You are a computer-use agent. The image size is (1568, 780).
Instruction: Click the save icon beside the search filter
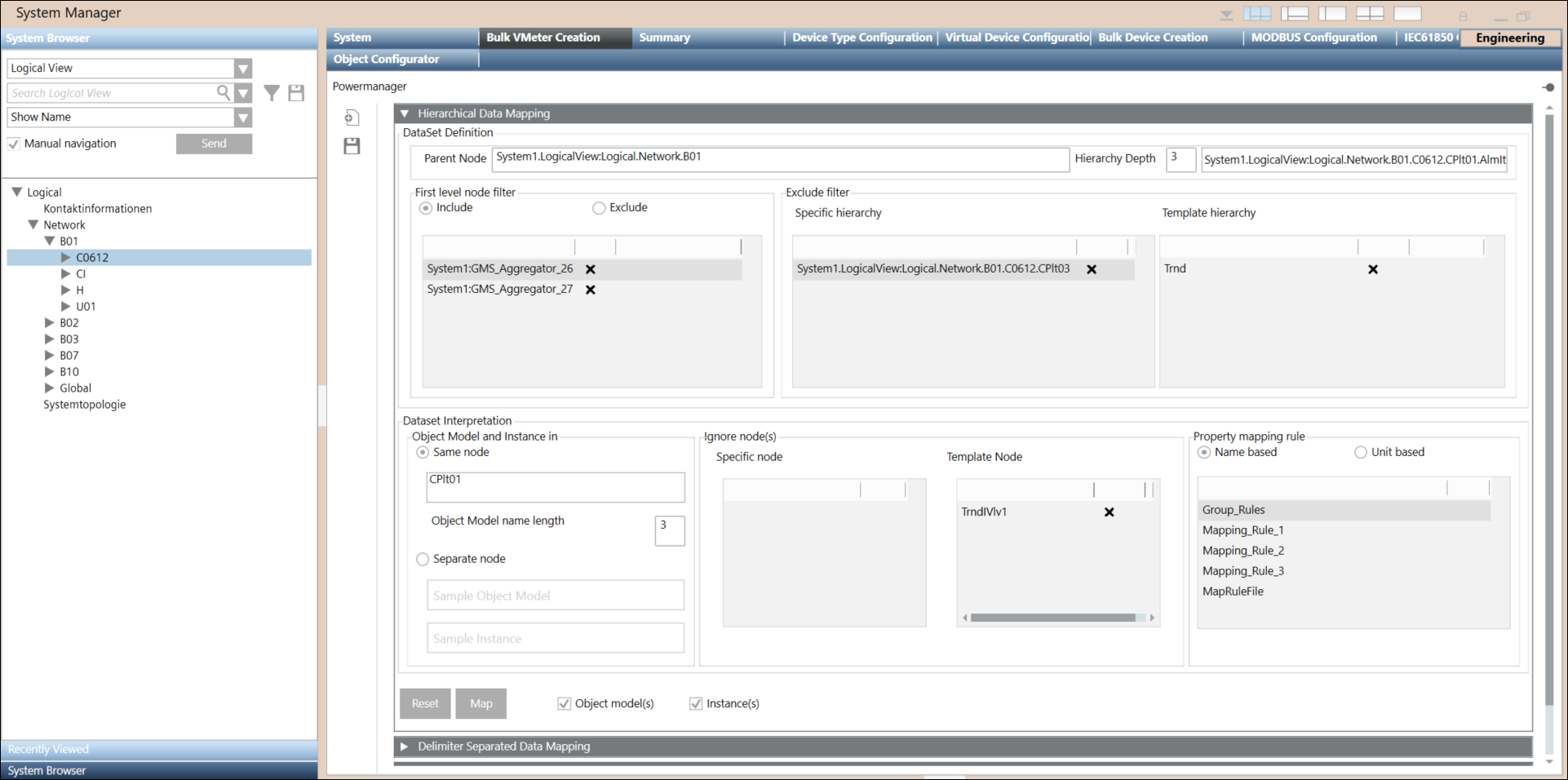click(296, 93)
